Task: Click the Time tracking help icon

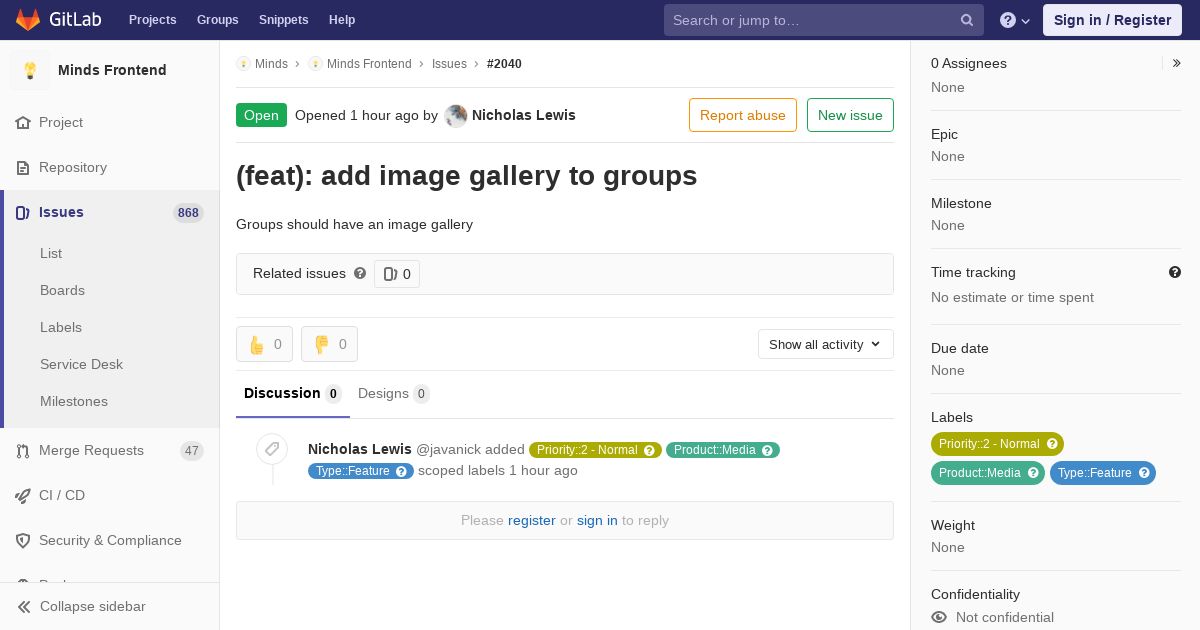Action: coord(1175,272)
